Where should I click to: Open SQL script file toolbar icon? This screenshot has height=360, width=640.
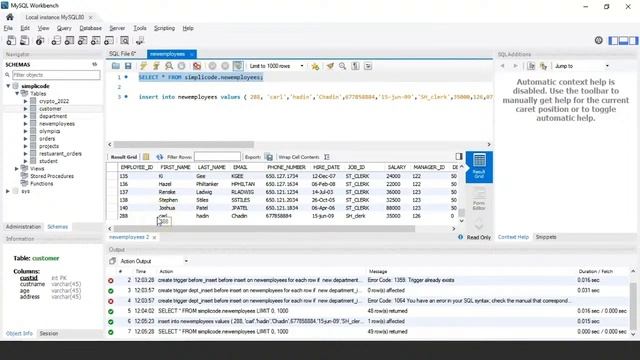click(x=24, y=40)
